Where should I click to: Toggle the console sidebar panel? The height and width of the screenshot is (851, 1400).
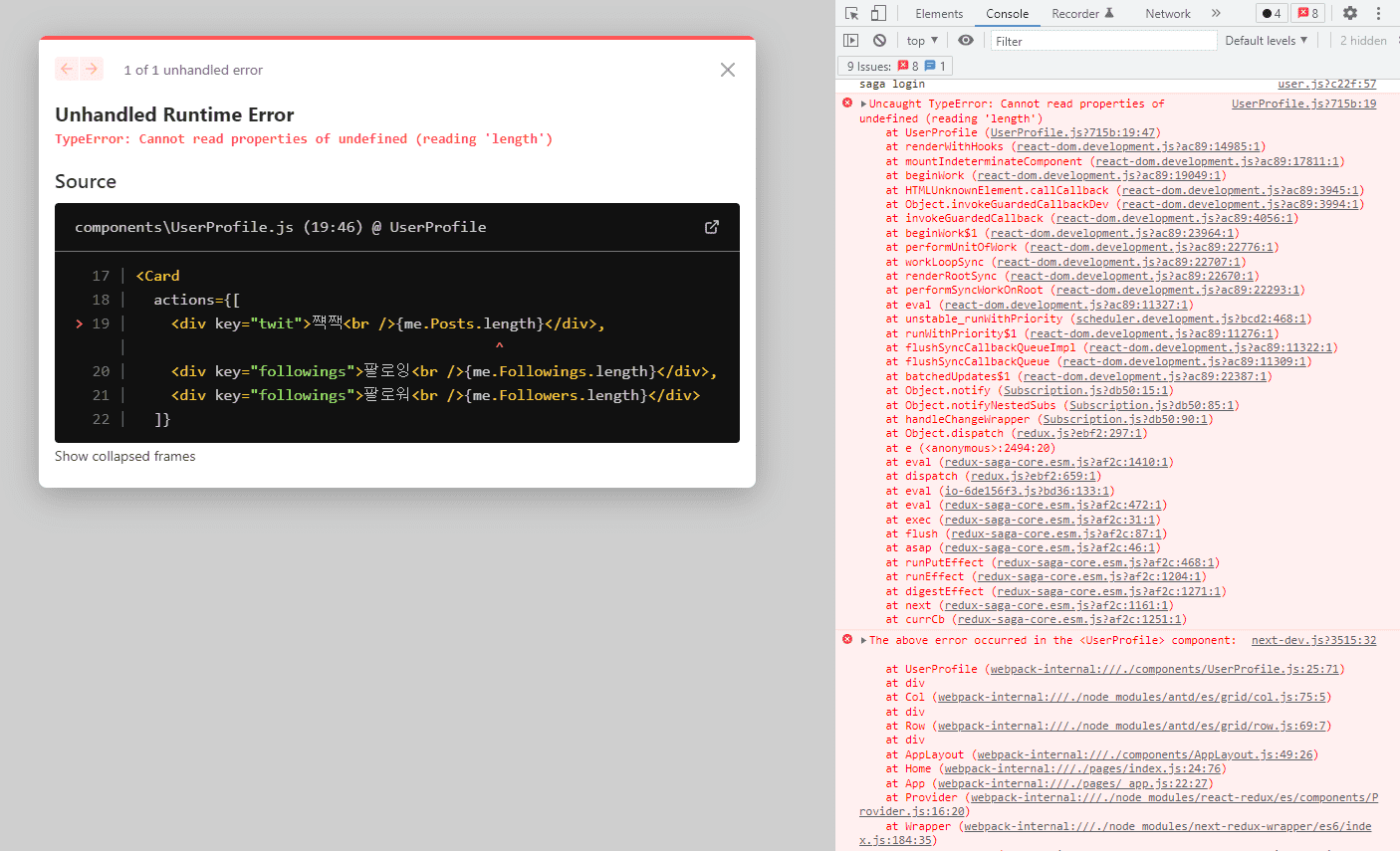(850, 41)
